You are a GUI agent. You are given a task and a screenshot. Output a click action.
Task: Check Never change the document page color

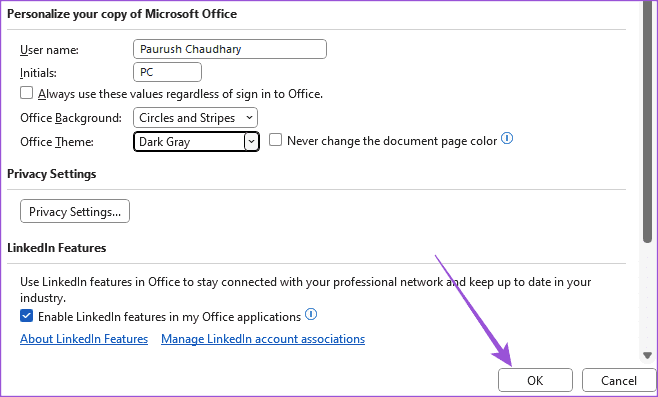coord(275,140)
